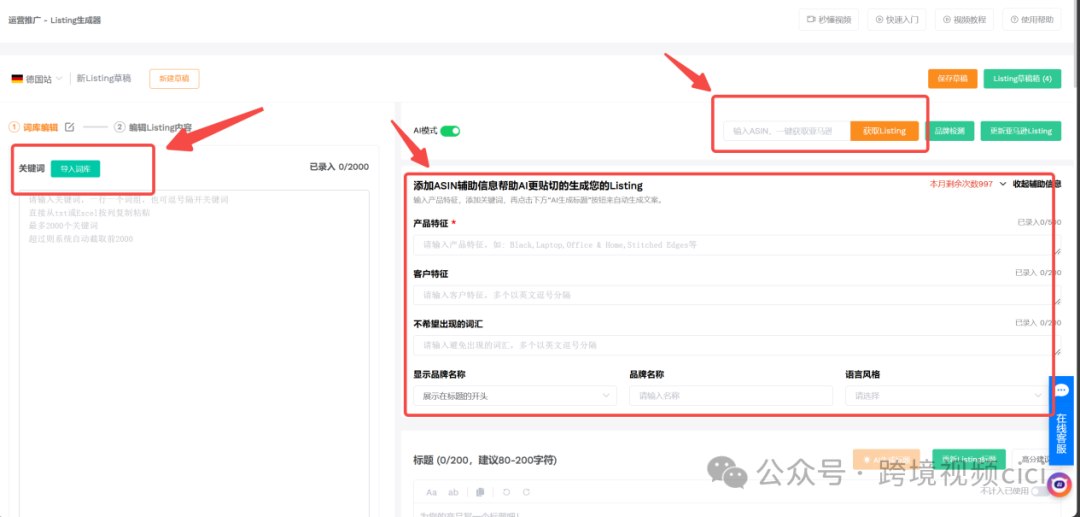Click the copy icon in title toolbar

tap(480, 492)
